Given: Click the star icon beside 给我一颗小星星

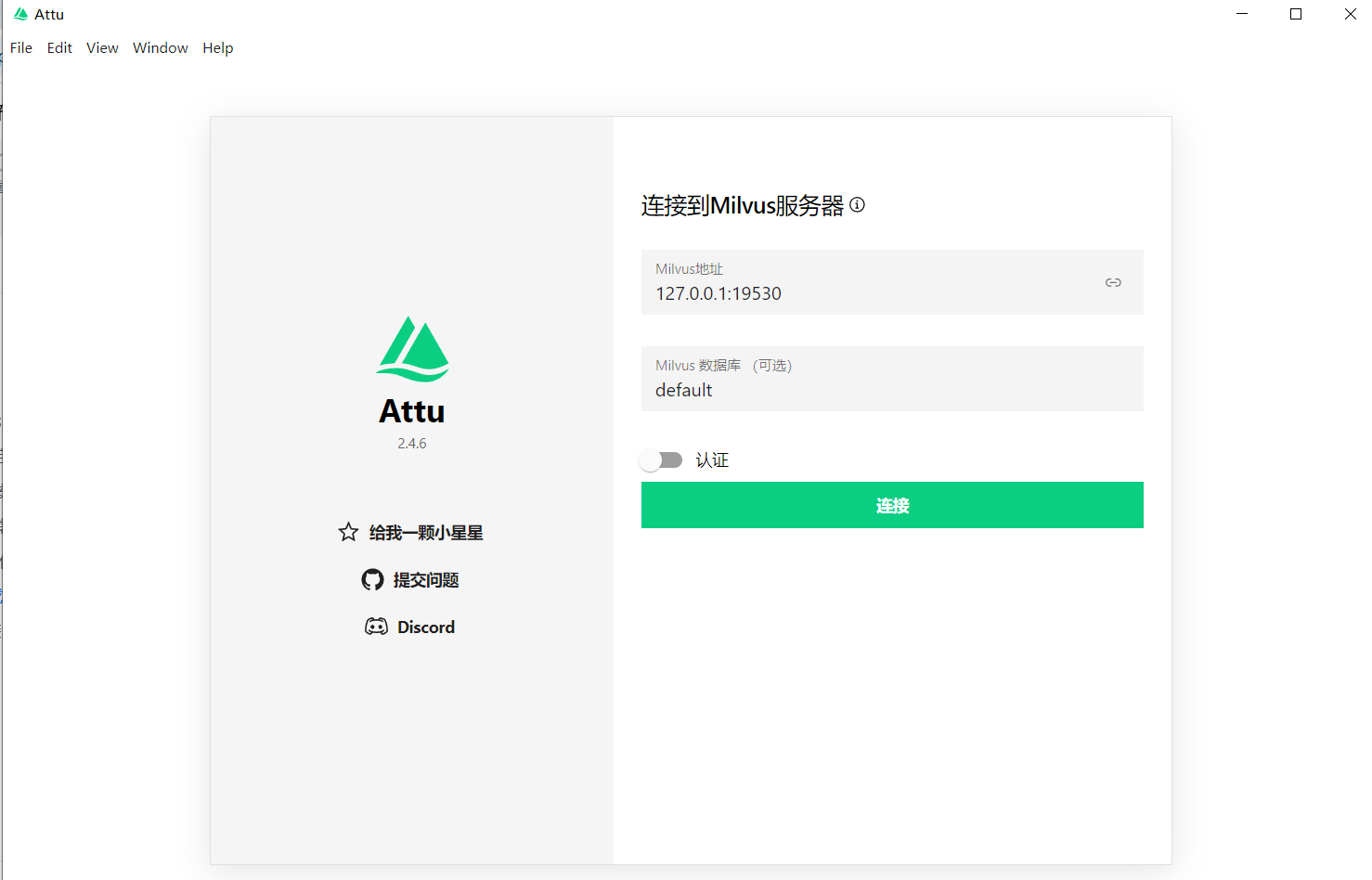Looking at the screenshot, I should pyautogui.click(x=348, y=532).
